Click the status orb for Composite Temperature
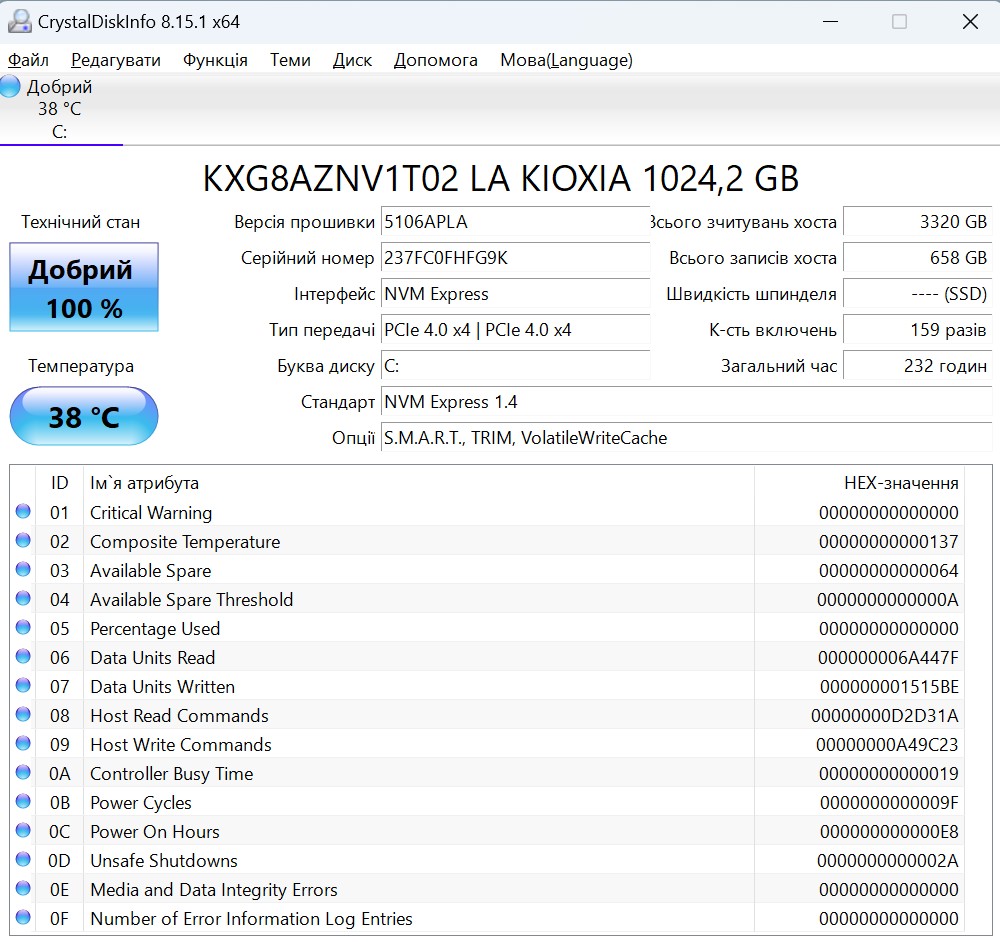Screen dimensions: 1000x942 click(x=23, y=541)
